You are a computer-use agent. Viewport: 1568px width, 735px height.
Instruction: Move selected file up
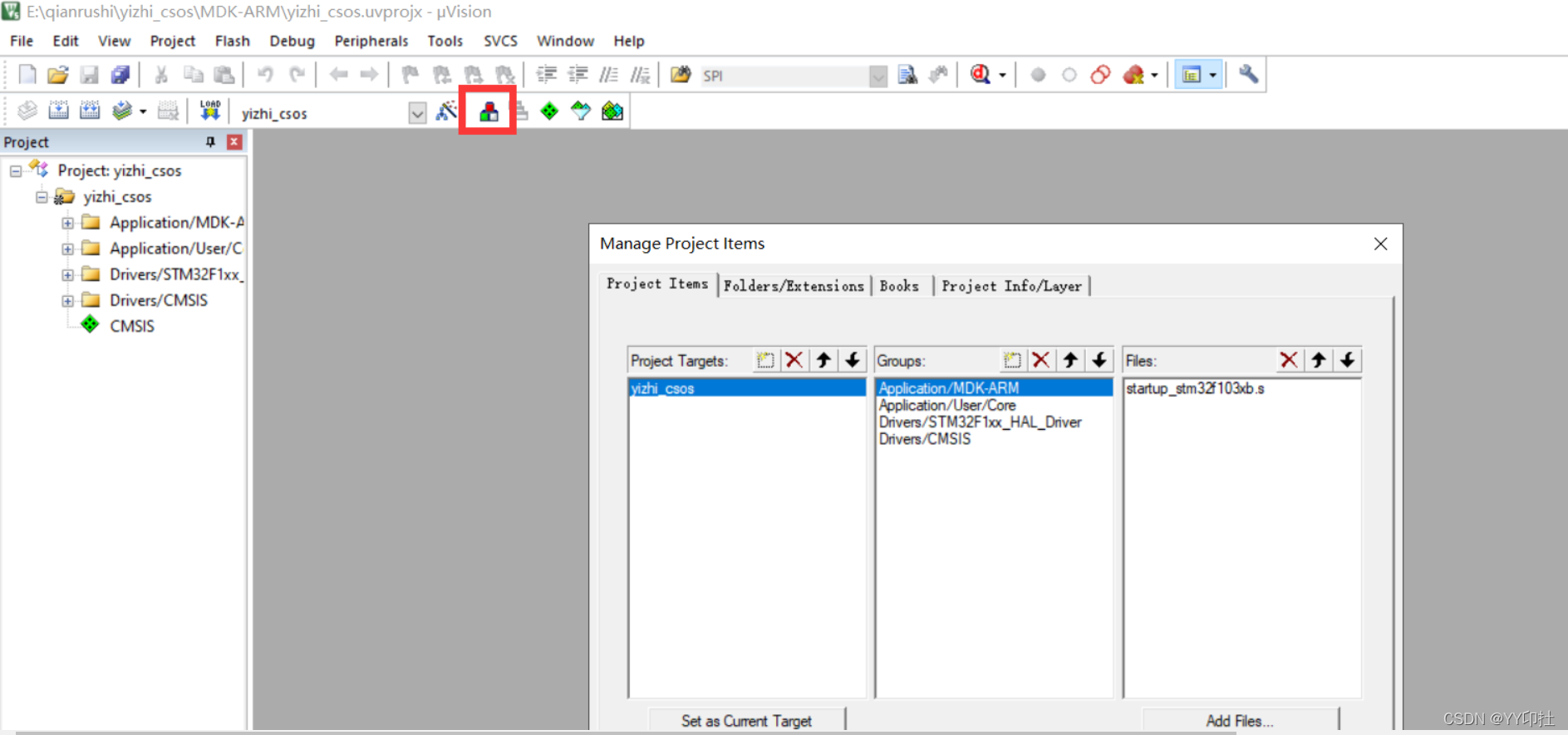click(x=1319, y=360)
